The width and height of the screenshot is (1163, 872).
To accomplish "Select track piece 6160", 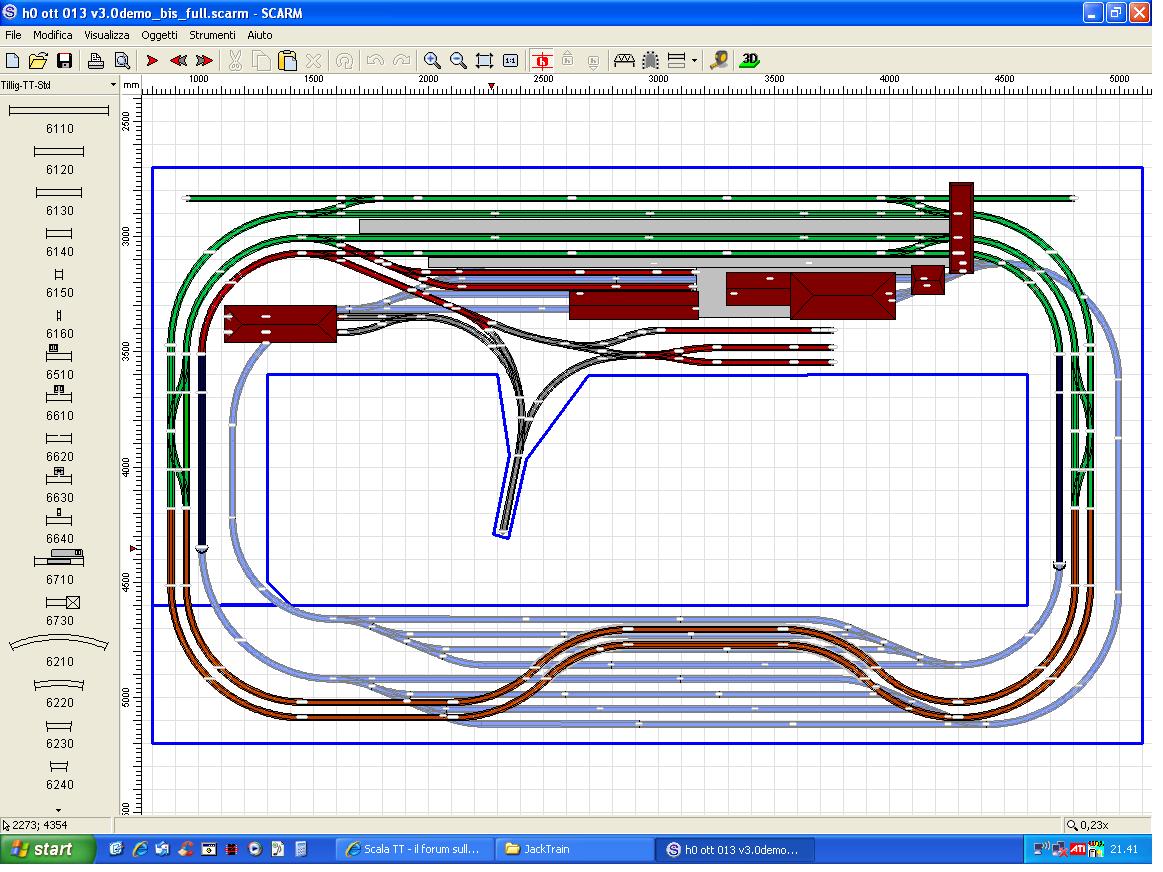I will click(59, 324).
